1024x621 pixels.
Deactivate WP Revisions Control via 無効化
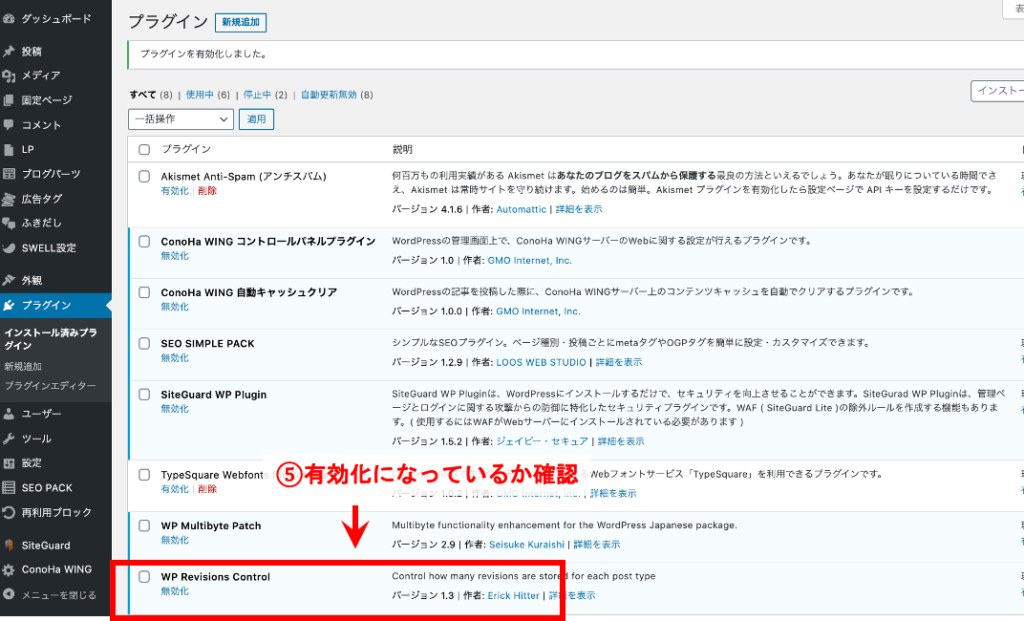pyautogui.click(x=174, y=591)
